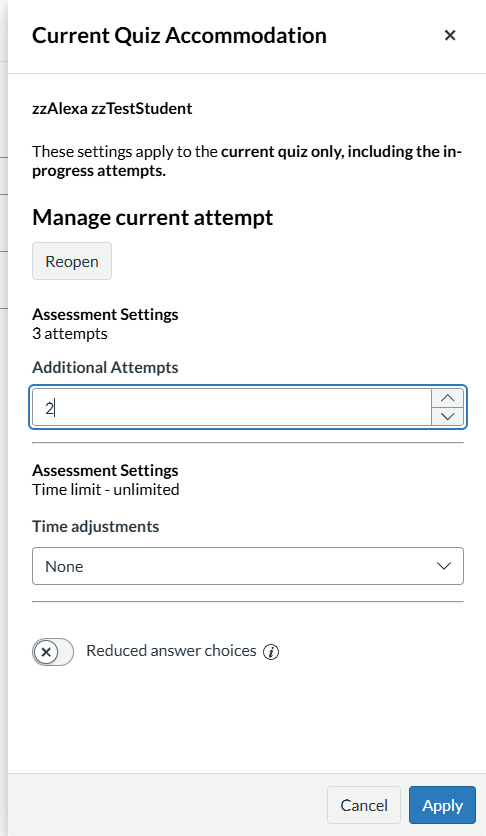Increase additional attempts with up arrow
This screenshot has width=486, height=836.
coord(448,398)
